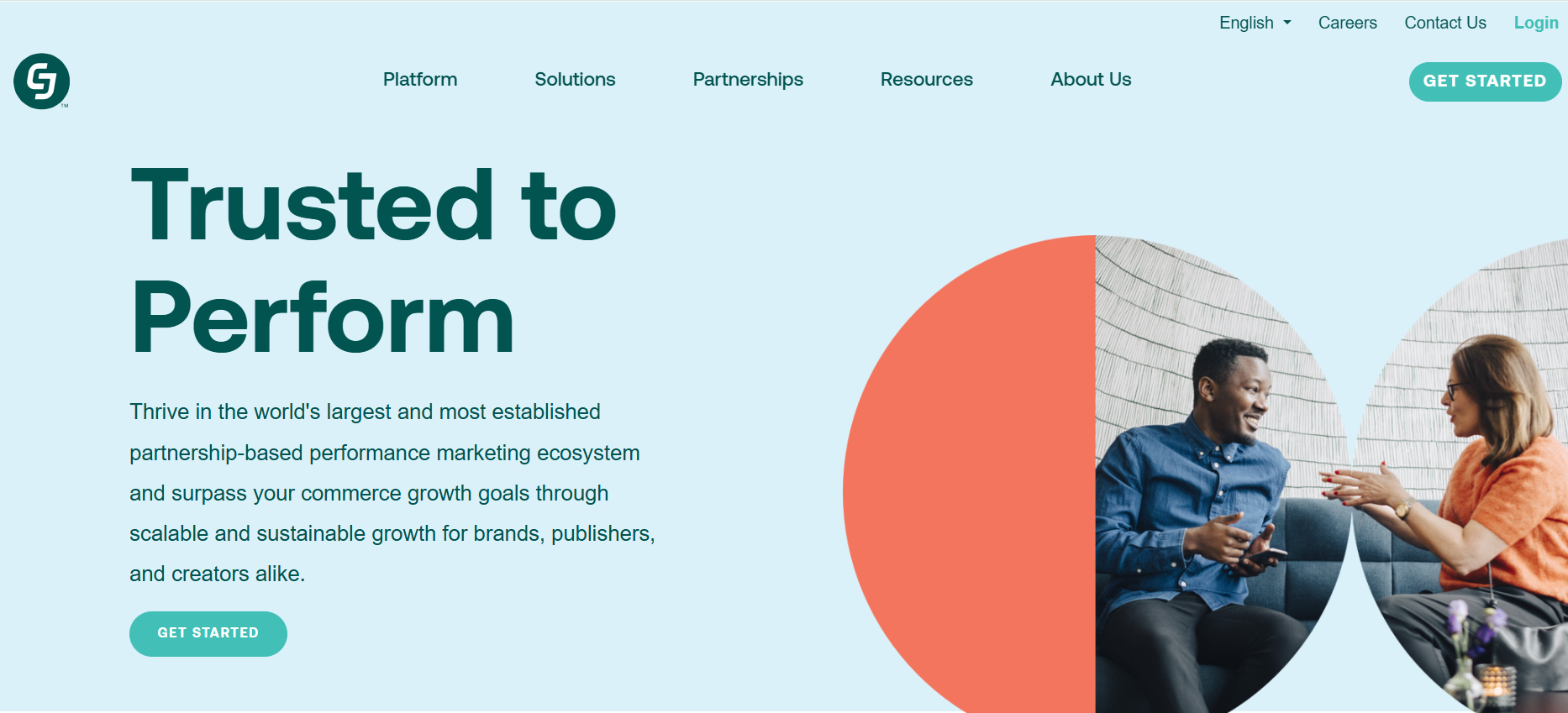Click the CJ logo icon
The height and width of the screenshot is (713, 1568).
click(41, 81)
